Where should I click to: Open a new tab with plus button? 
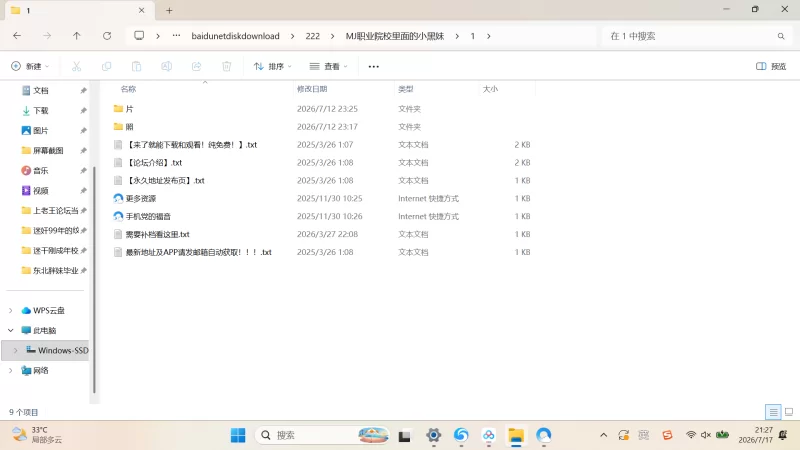tap(169, 10)
